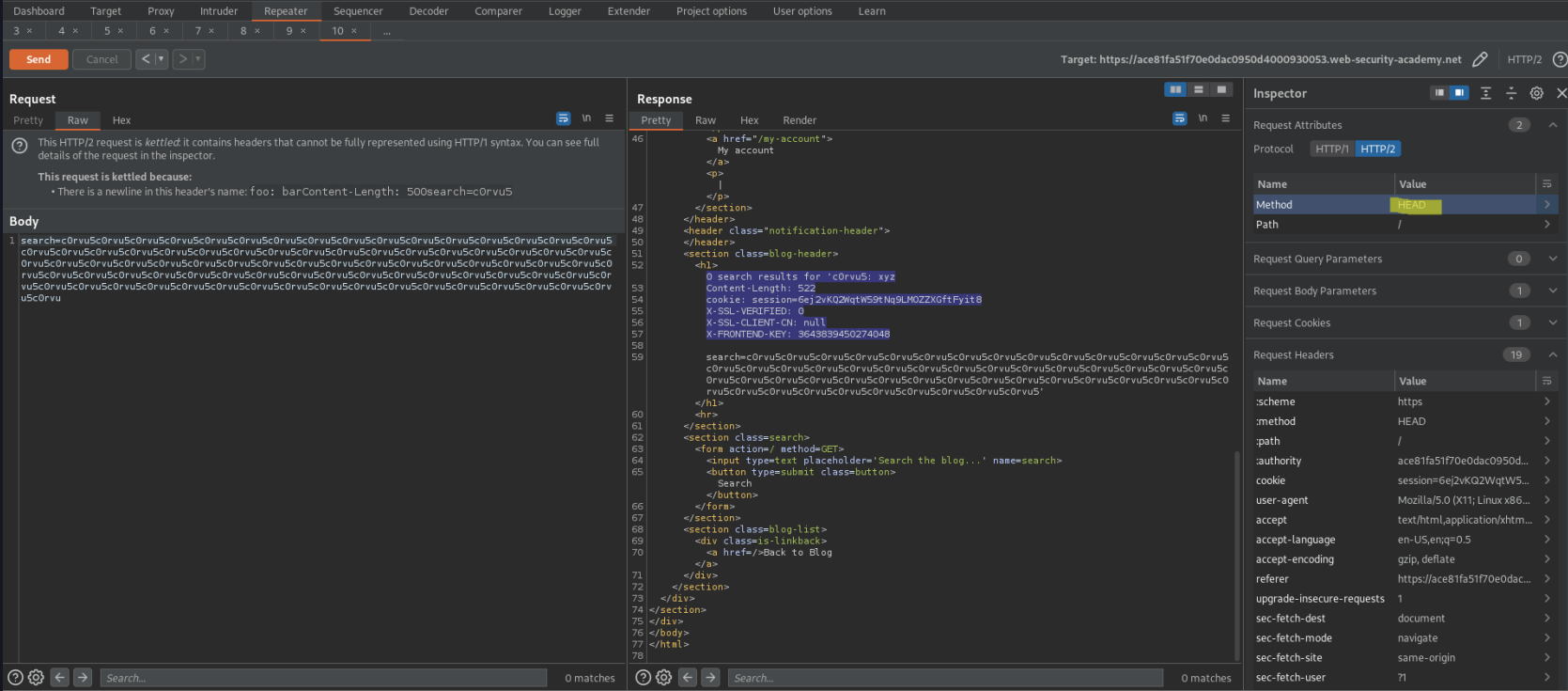Click Inspector collapse all sections icon

tap(1511, 93)
